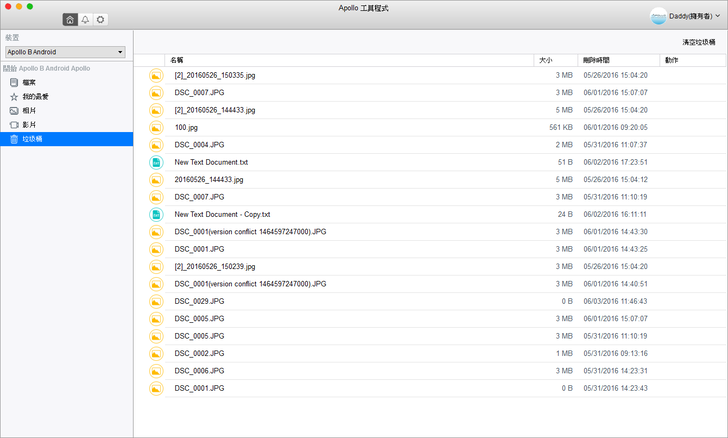The width and height of the screenshot is (728, 438).
Task: Click the Daddy user avatar icon
Action: [x=659, y=16]
